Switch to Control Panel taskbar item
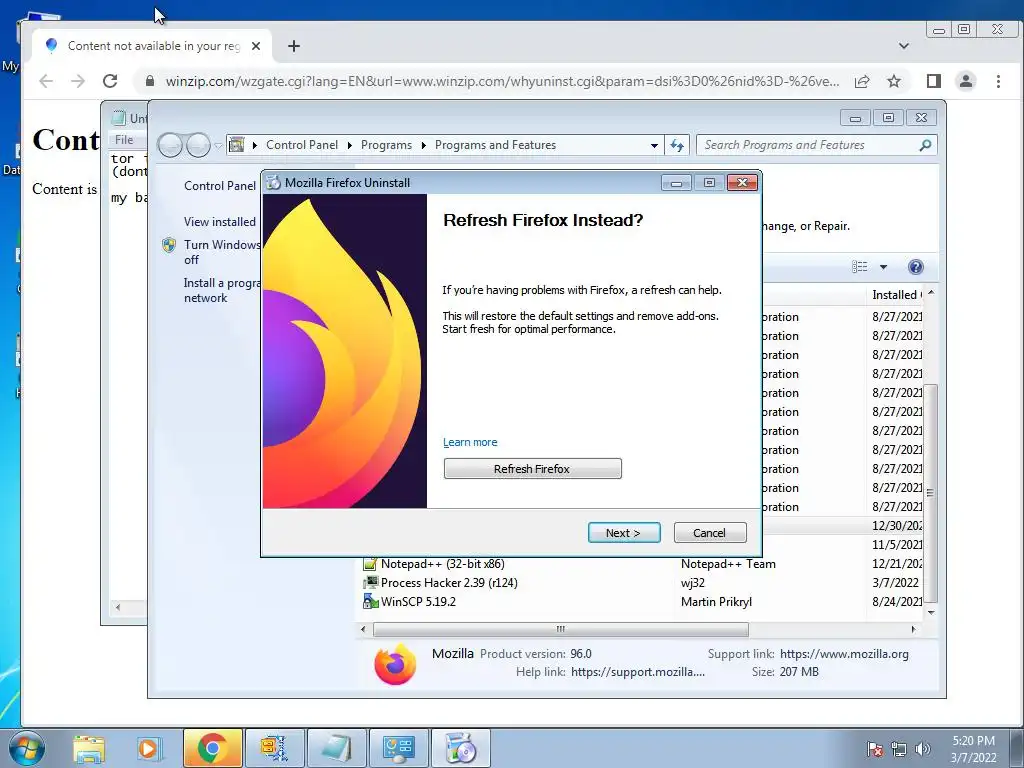The image size is (1024, 768). (398, 748)
